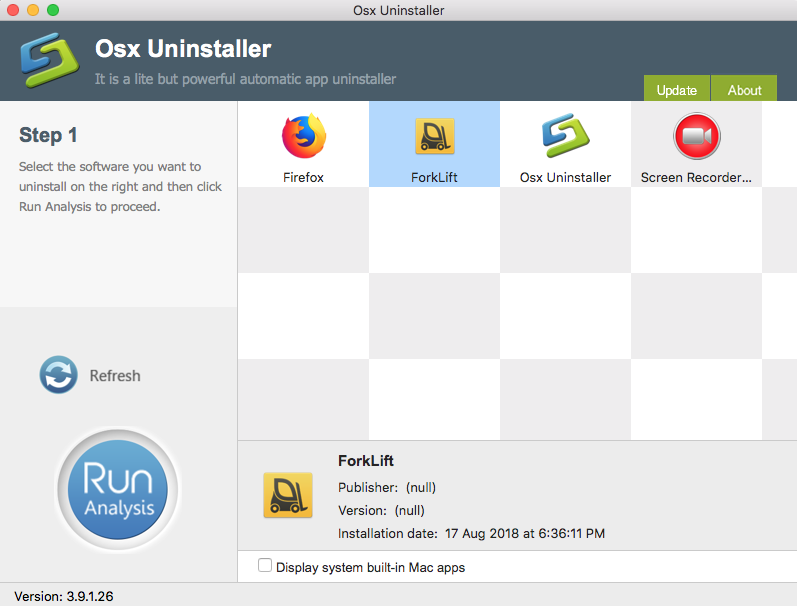Image resolution: width=797 pixels, height=606 pixels.
Task: Select the Osx Uninstaller app icon in the grid
Action: click(565, 135)
